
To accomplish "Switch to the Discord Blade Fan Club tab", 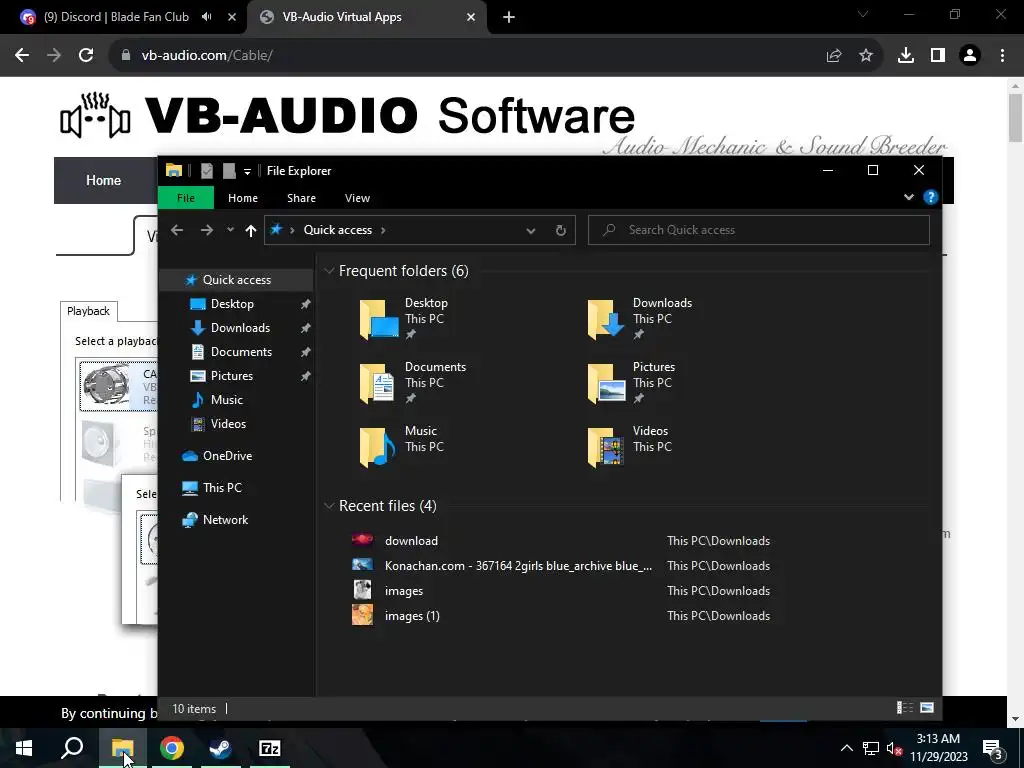I will tap(116, 17).
